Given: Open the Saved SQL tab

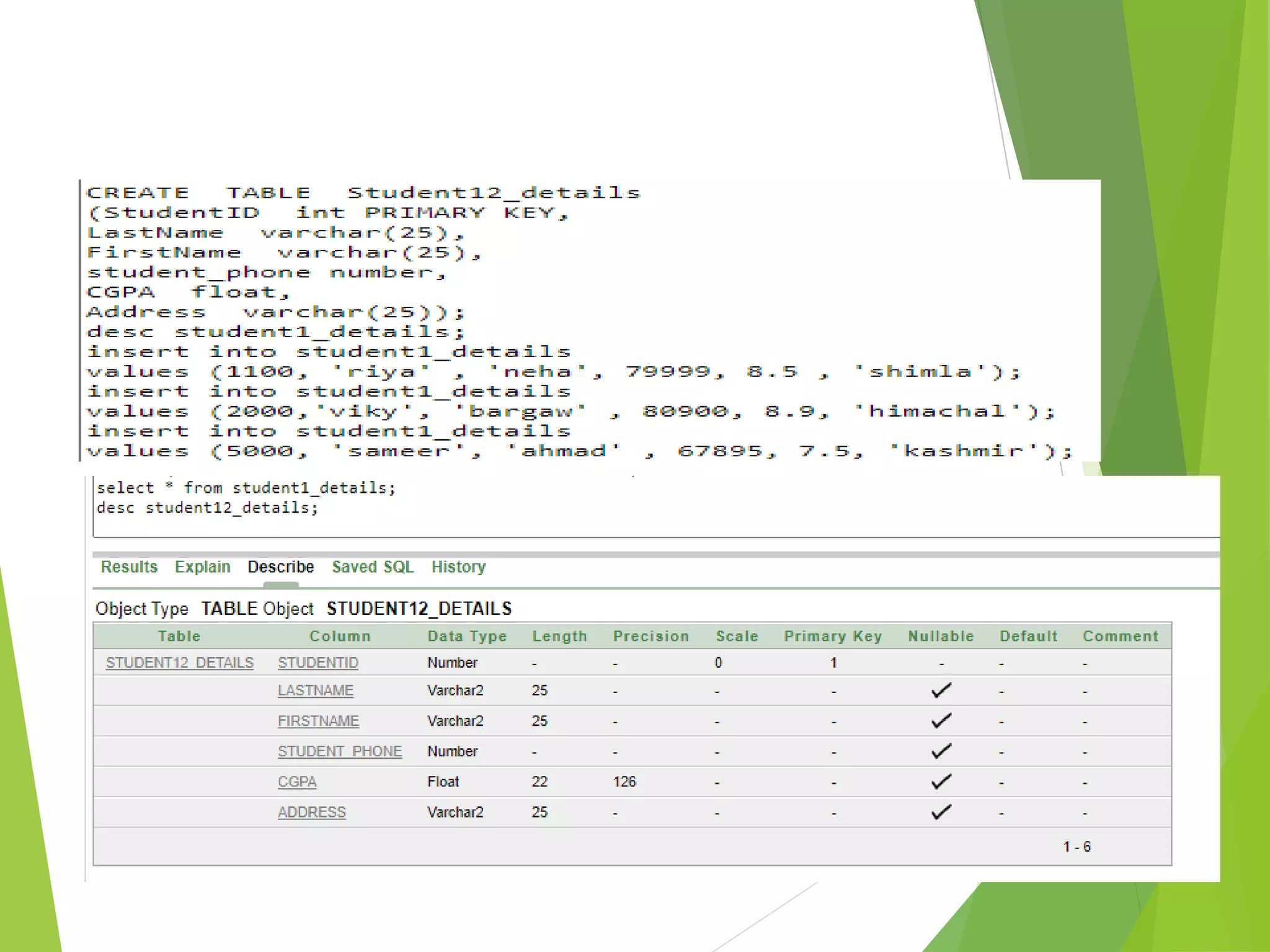Looking at the screenshot, I should [373, 566].
